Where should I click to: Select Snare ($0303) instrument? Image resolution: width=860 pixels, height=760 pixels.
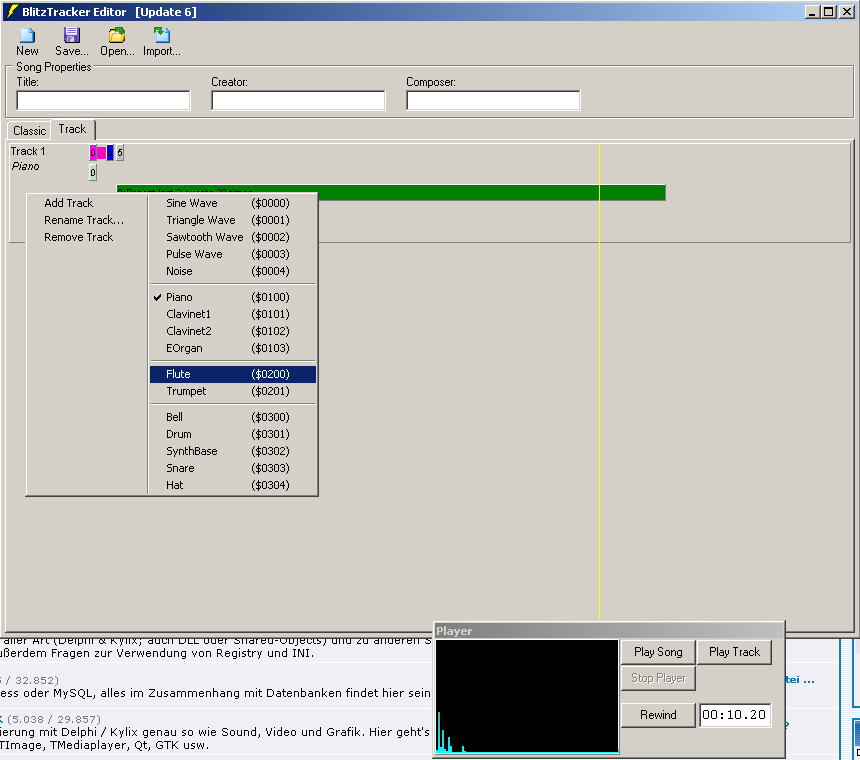(x=233, y=468)
